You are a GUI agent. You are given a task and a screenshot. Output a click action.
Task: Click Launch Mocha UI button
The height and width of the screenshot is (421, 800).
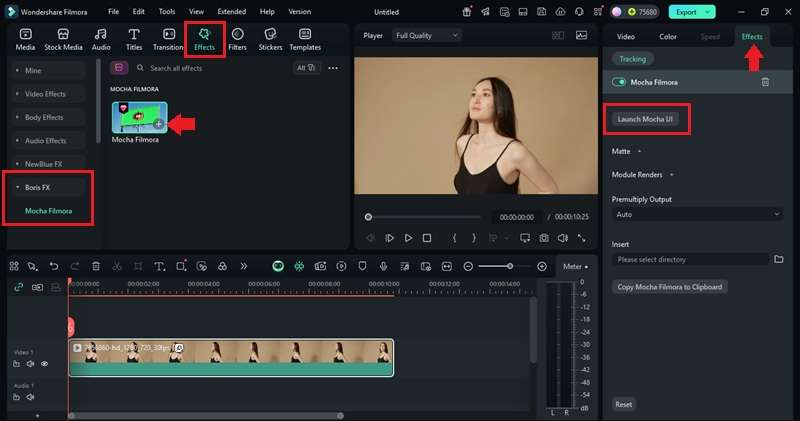[x=645, y=119]
